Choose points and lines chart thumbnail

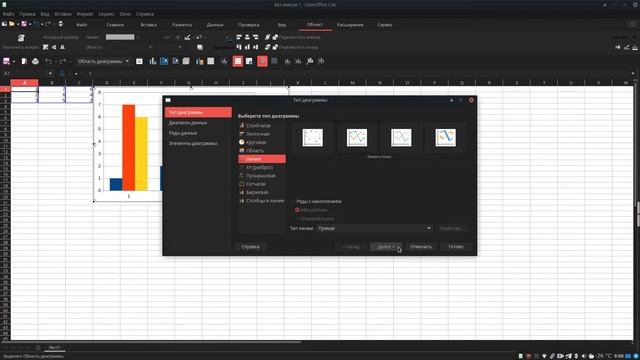click(x=357, y=138)
